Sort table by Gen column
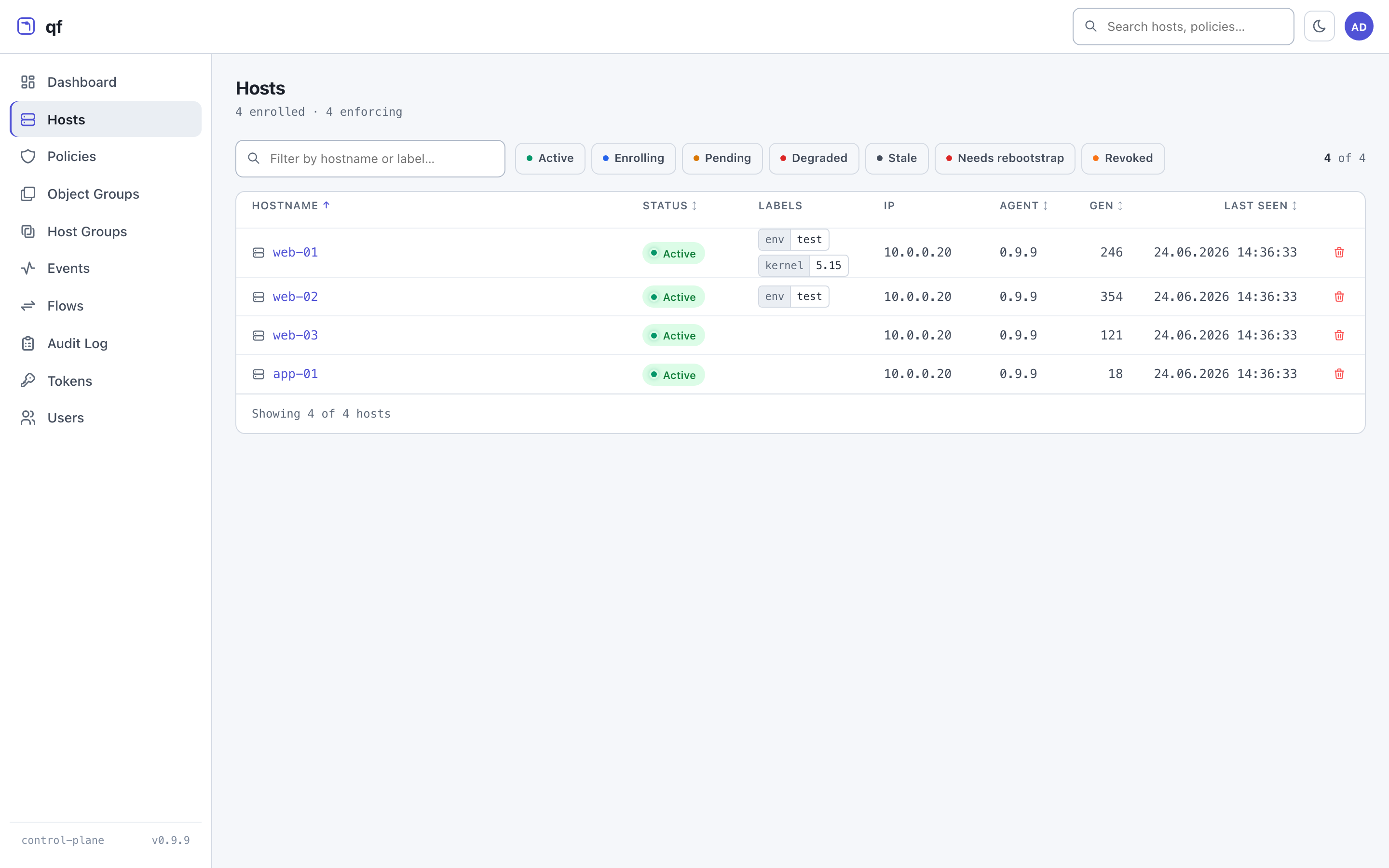This screenshot has height=868, width=1389. tap(1106, 205)
